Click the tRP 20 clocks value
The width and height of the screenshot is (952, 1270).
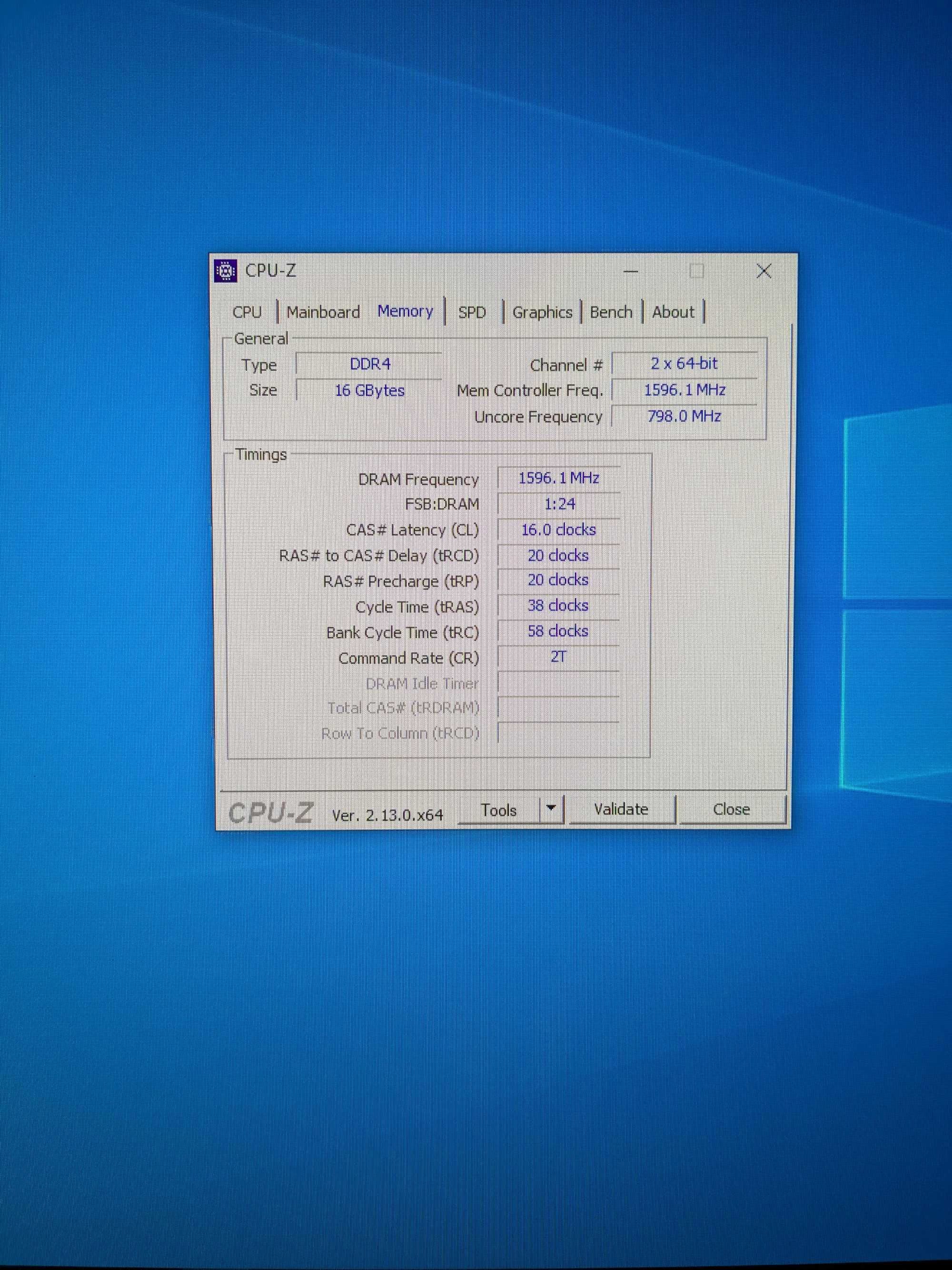tap(559, 580)
